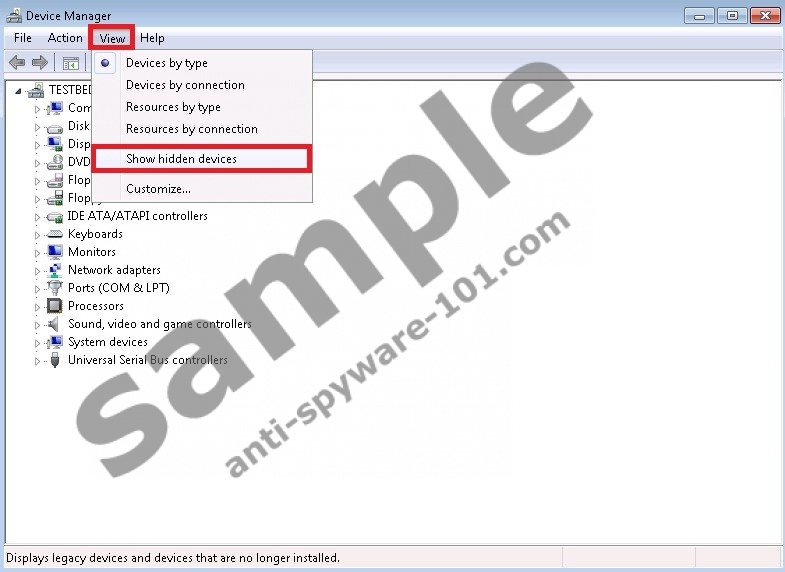This screenshot has height=572, width=785.
Task: Click the Back arrow toolbar icon
Action: tap(17, 63)
